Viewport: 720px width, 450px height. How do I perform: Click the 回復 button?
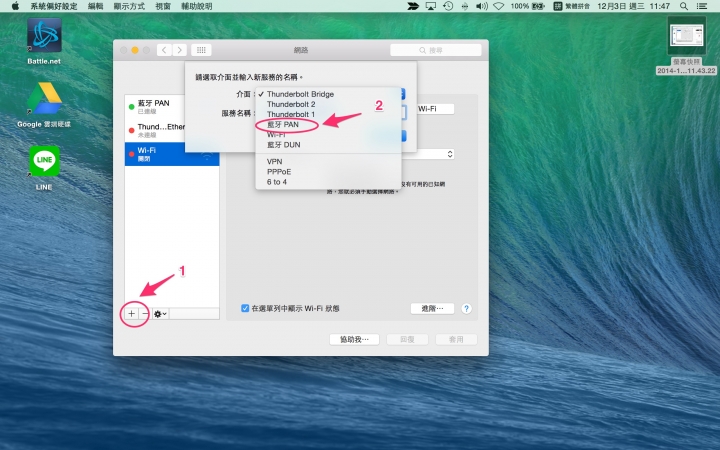(x=407, y=339)
